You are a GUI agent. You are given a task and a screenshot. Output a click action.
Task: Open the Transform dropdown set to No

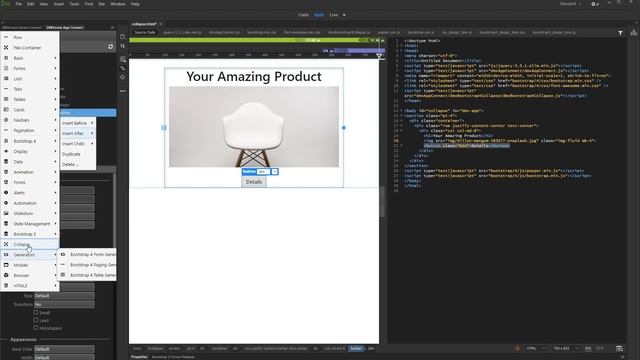pyautogui.click(x=64, y=304)
